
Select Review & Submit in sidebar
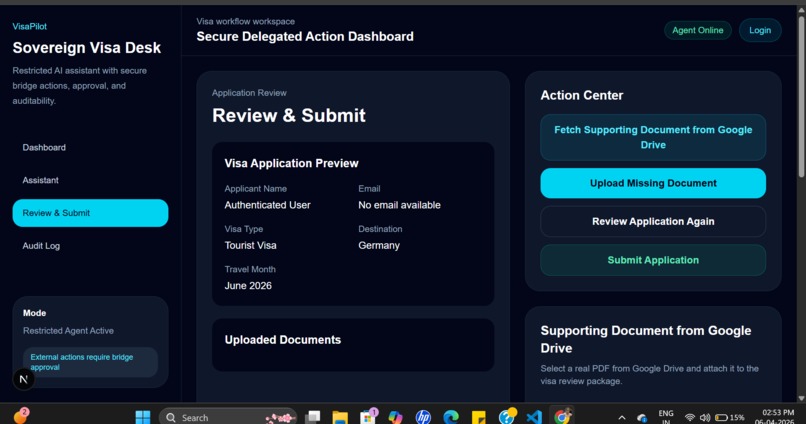click(90, 213)
